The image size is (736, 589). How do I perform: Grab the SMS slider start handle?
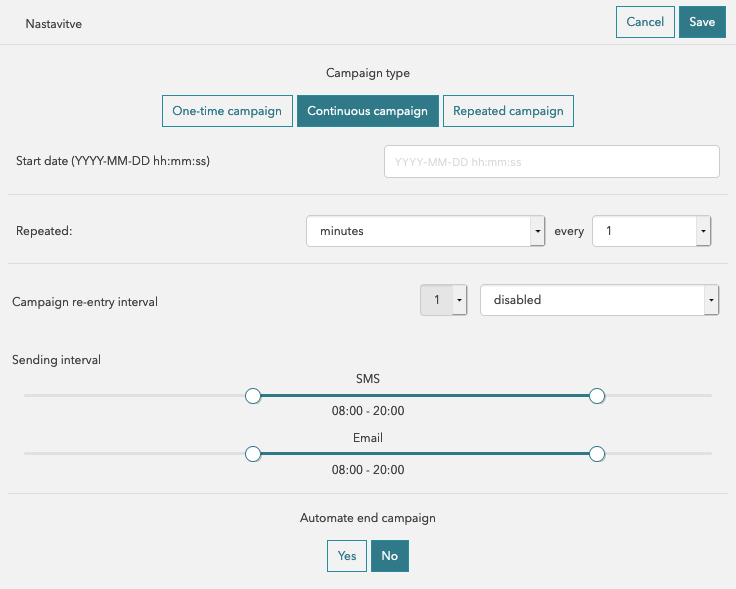pyautogui.click(x=253, y=396)
